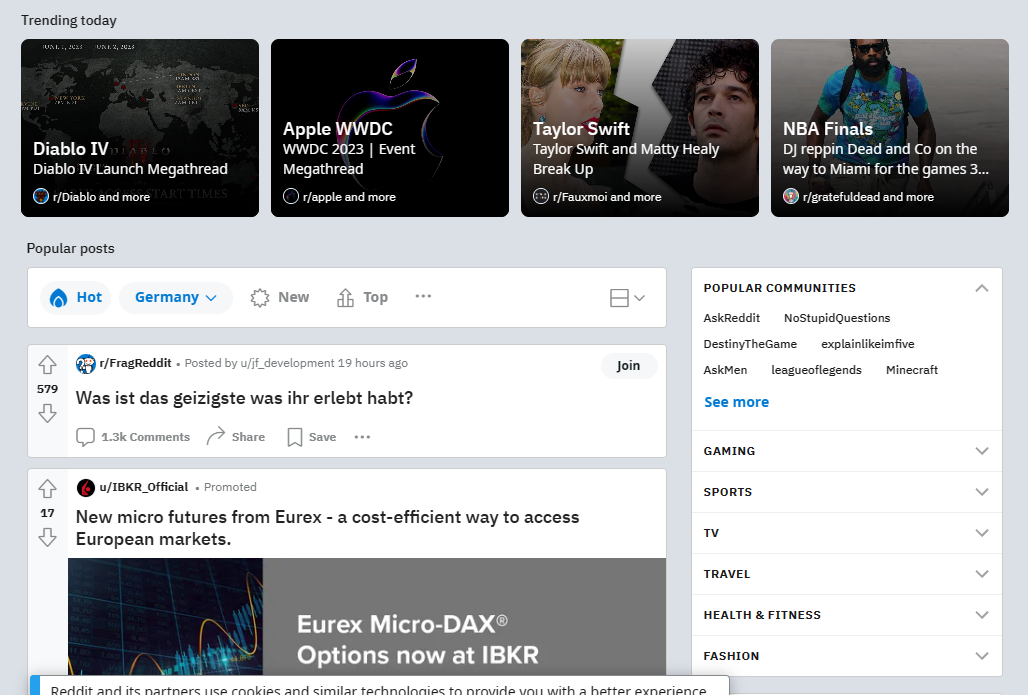Screen dimensions: 1028x695
Task: Open more sort options ellipsis
Action: pos(424,296)
